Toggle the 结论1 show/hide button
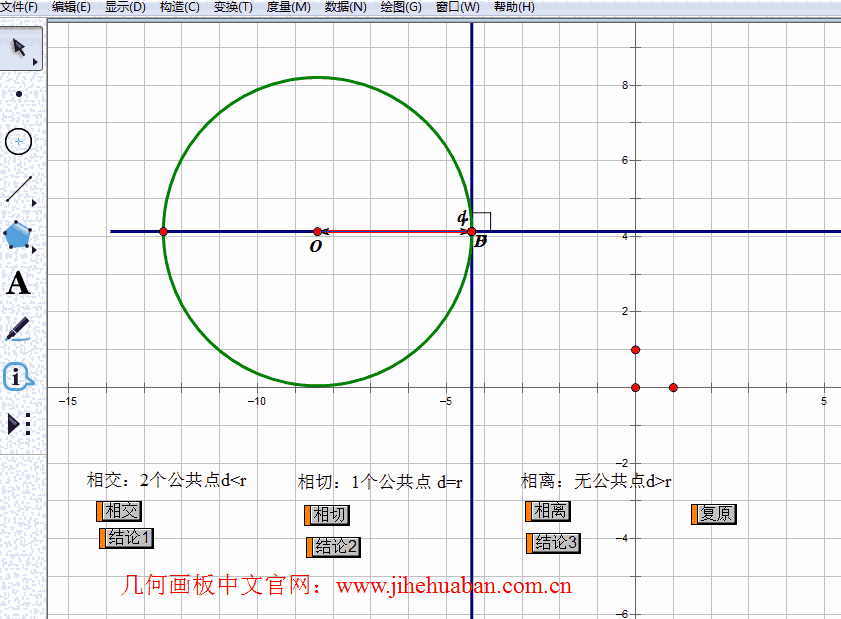 (x=127, y=538)
